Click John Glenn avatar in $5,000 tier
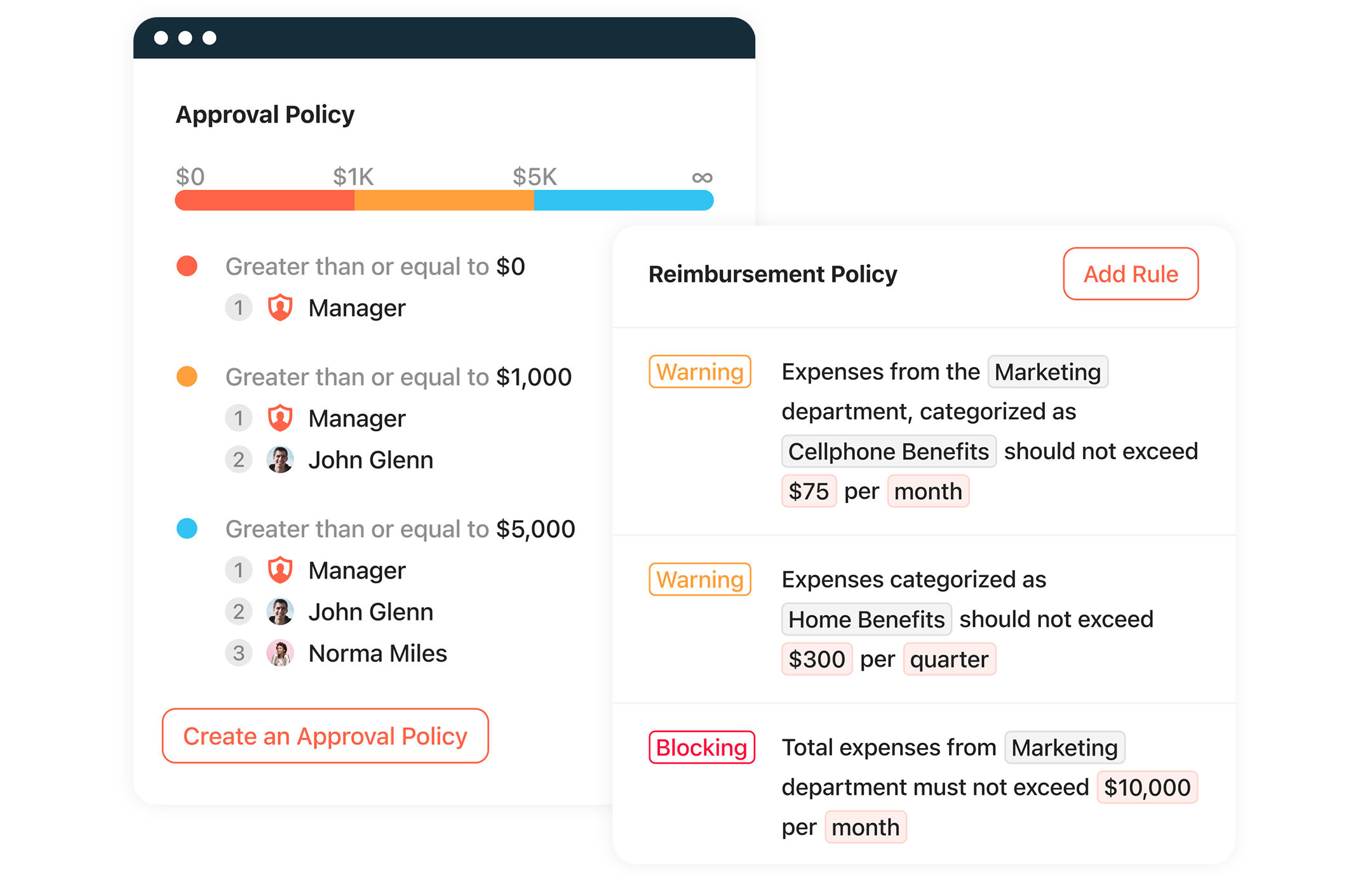This screenshot has width=1372, height=889. click(x=279, y=612)
